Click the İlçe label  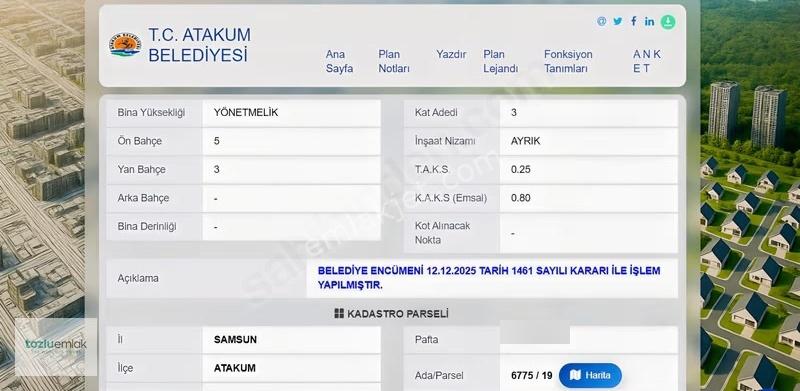pyautogui.click(x=126, y=368)
